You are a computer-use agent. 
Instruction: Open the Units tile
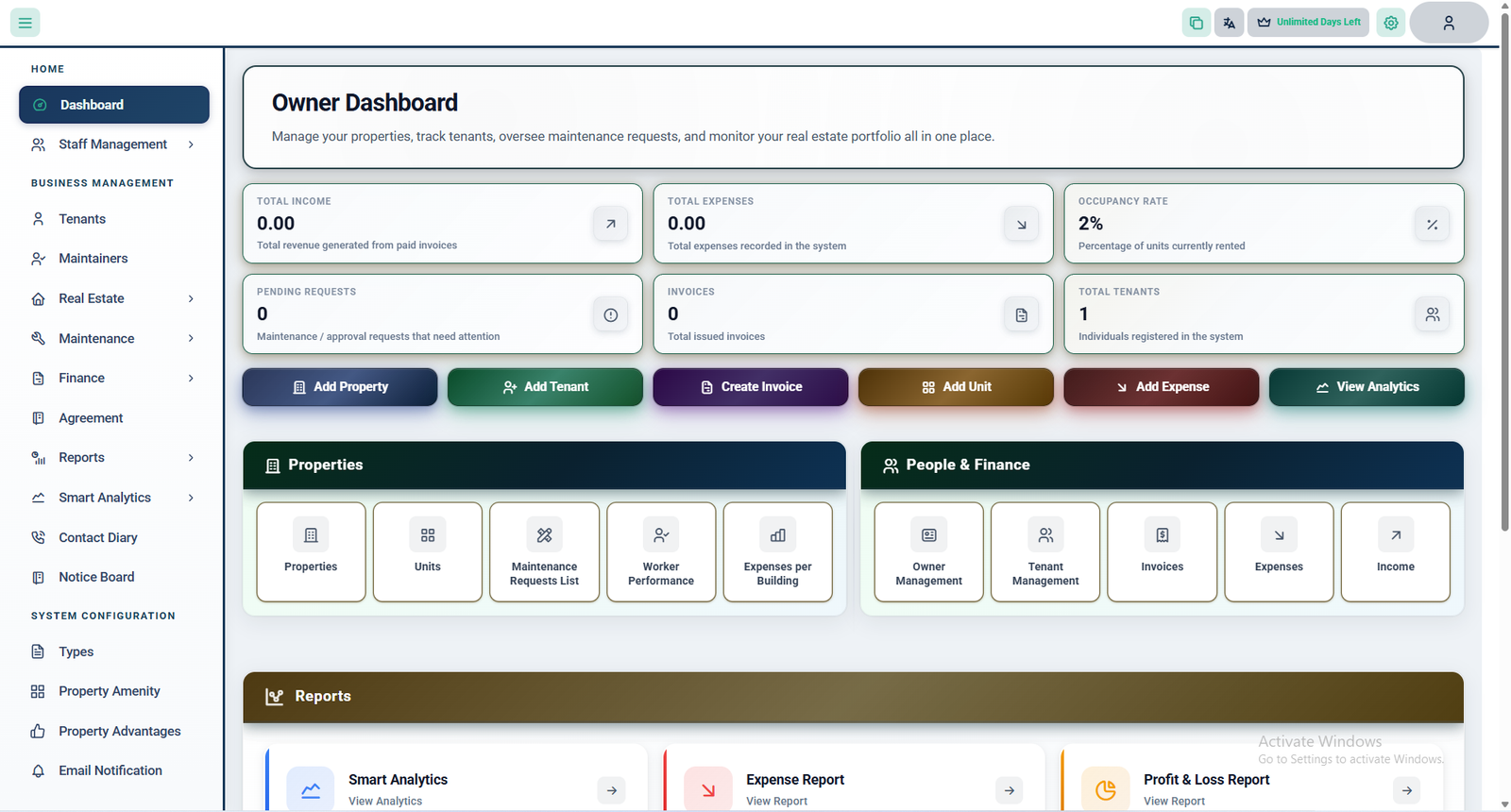coord(428,551)
